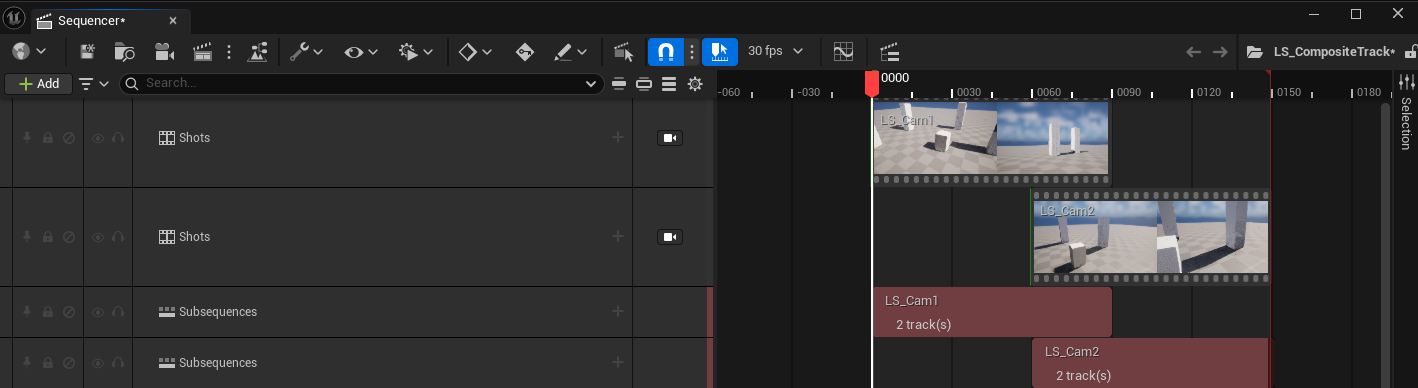The width and height of the screenshot is (1418, 388).
Task: Open outliner settings gear
Action: coord(695,84)
